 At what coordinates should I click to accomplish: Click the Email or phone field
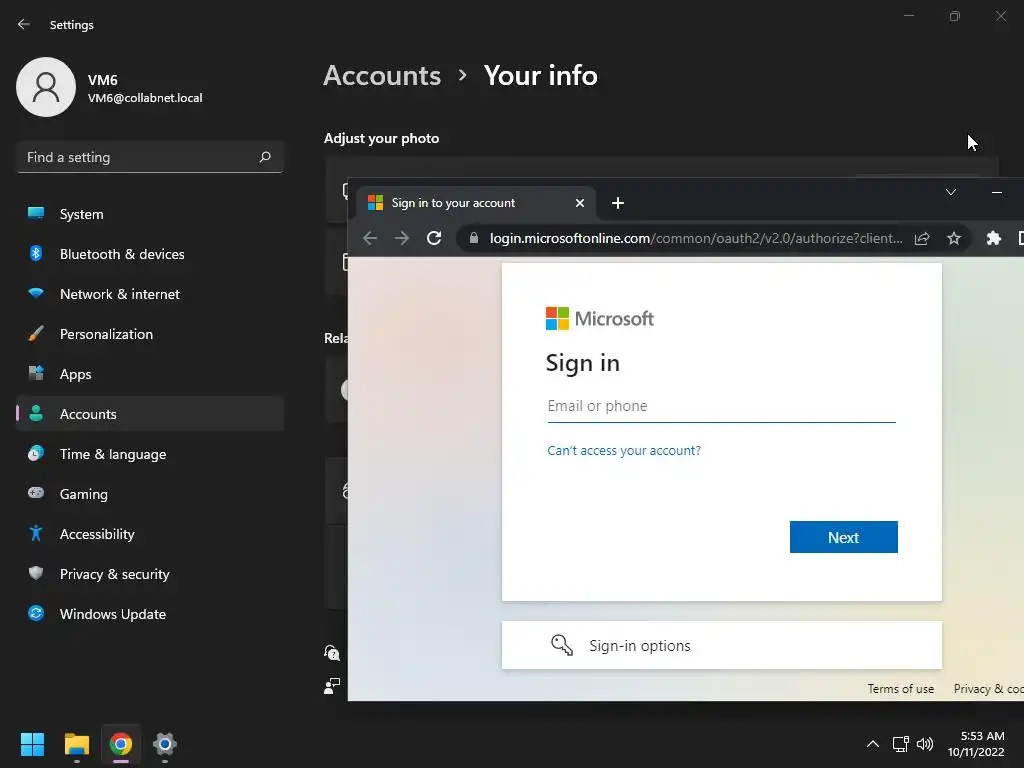(721, 406)
